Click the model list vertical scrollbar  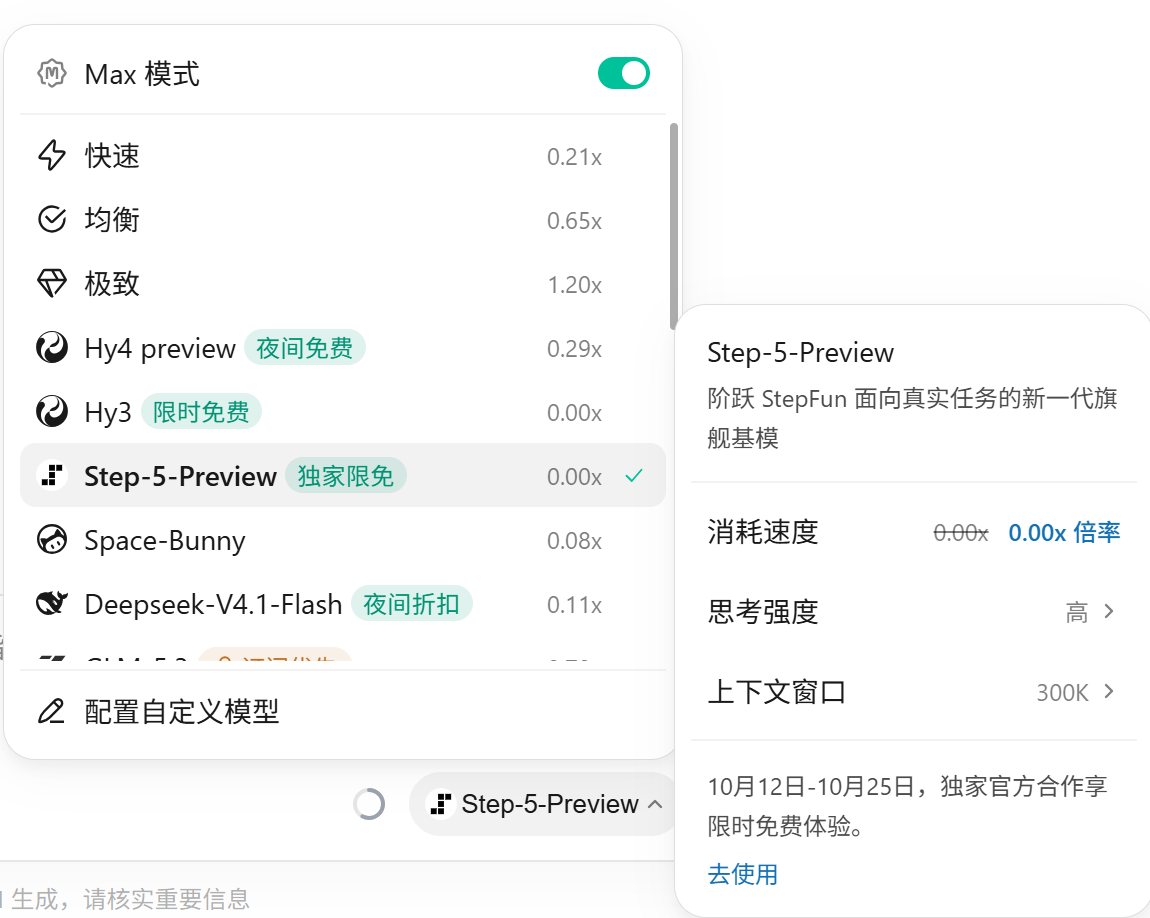(673, 227)
